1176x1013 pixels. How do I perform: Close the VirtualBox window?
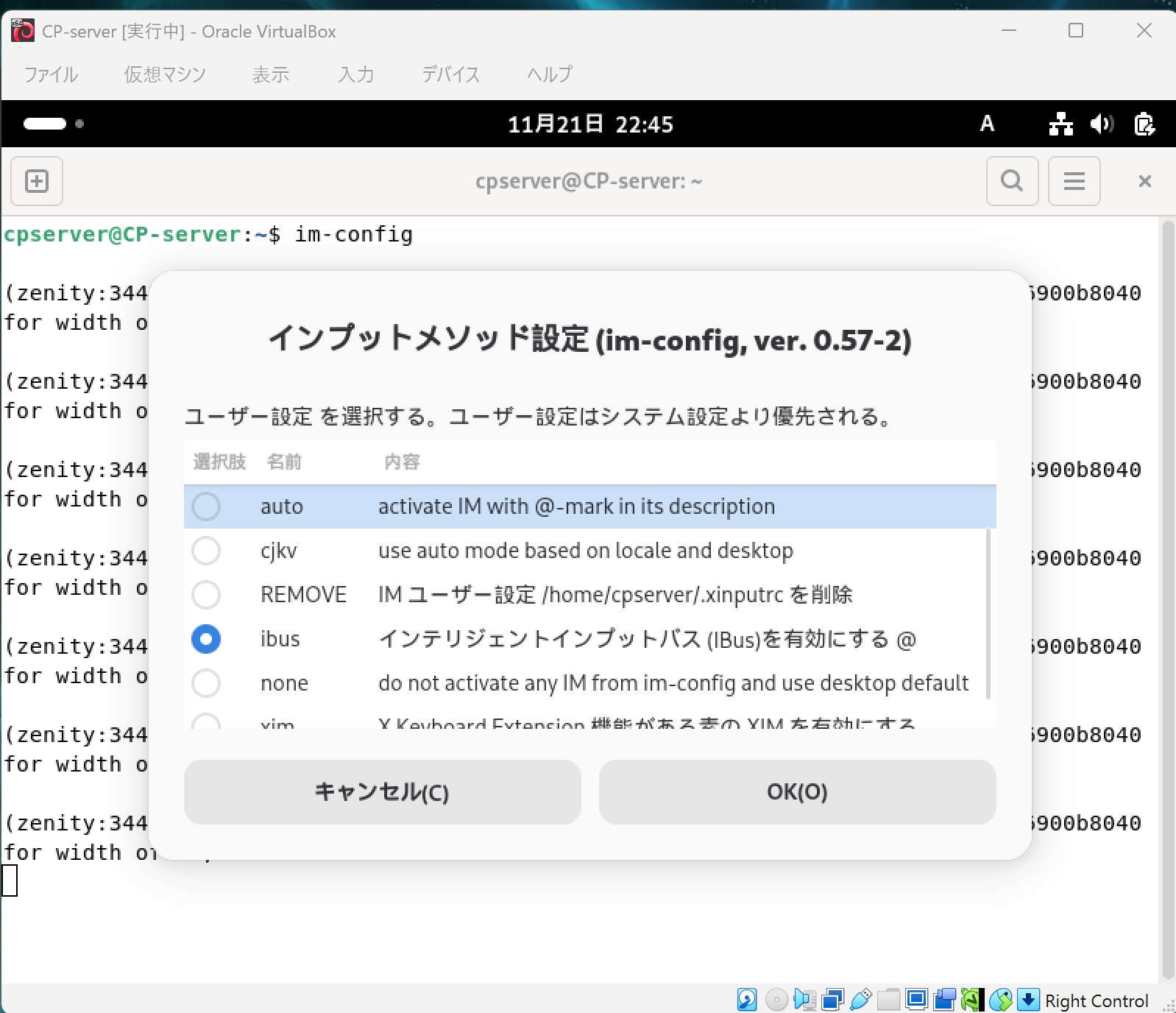pyautogui.click(x=1144, y=30)
